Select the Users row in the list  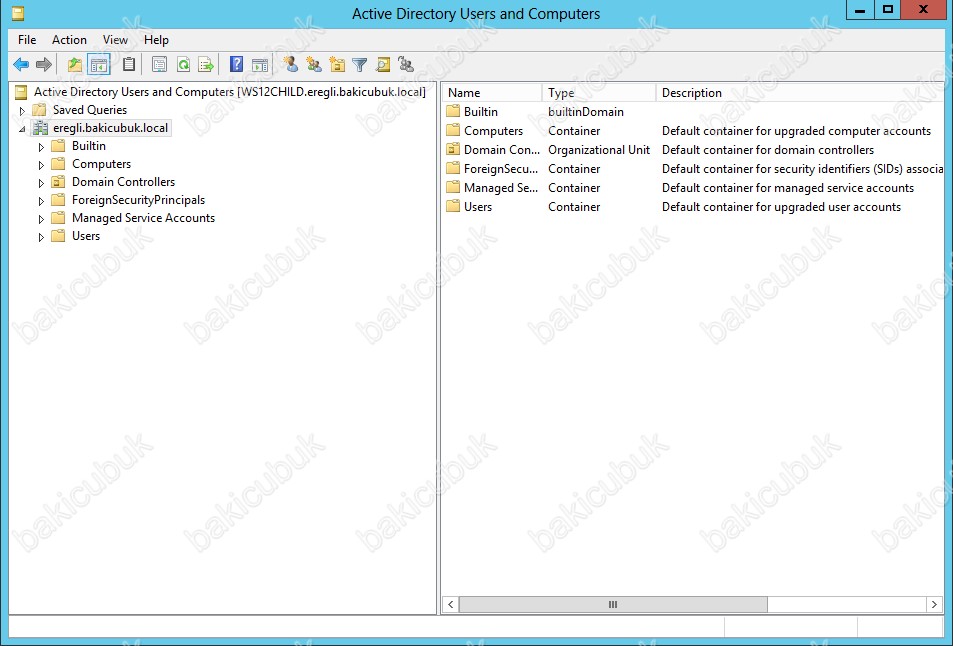(693, 207)
